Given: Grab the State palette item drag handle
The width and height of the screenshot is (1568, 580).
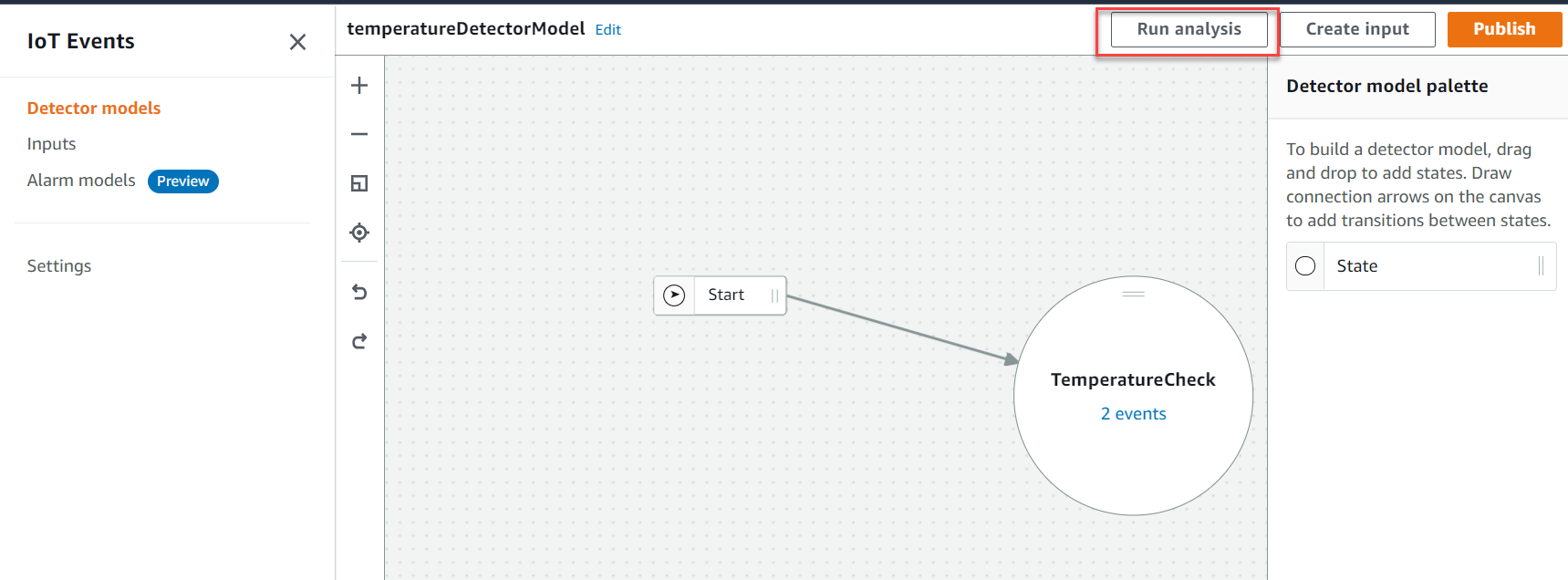Looking at the screenshot, I should pyautogui.click(x=1541, y=266).
